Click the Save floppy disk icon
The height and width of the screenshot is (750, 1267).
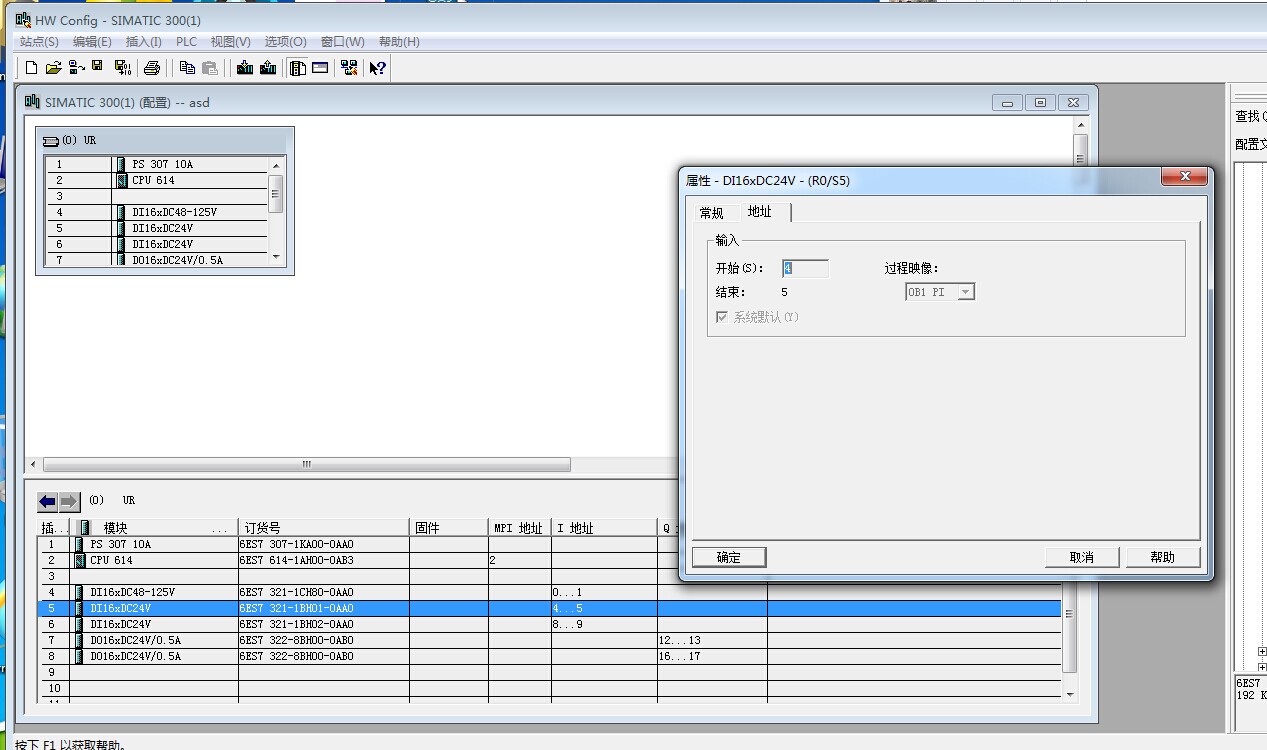(x=98, y=67)
